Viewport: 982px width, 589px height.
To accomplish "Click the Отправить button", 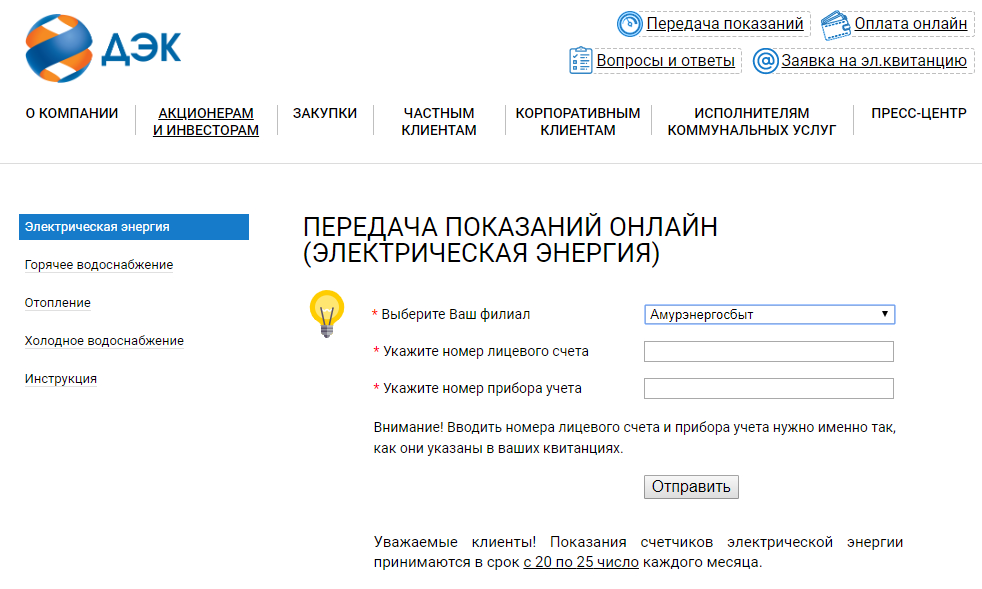I will 691,487.
